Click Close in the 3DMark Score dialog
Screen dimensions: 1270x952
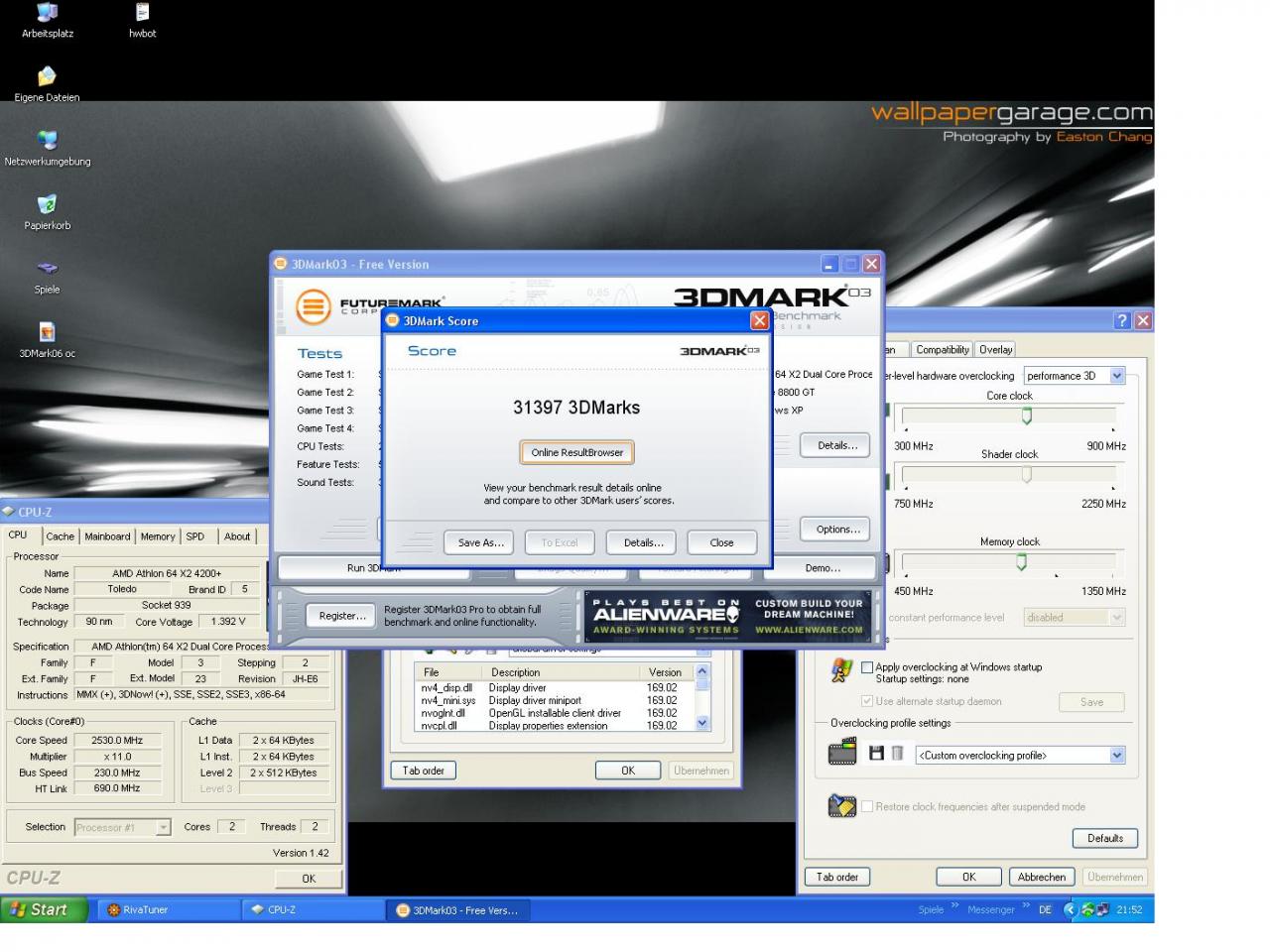click(x=721, y=542)
